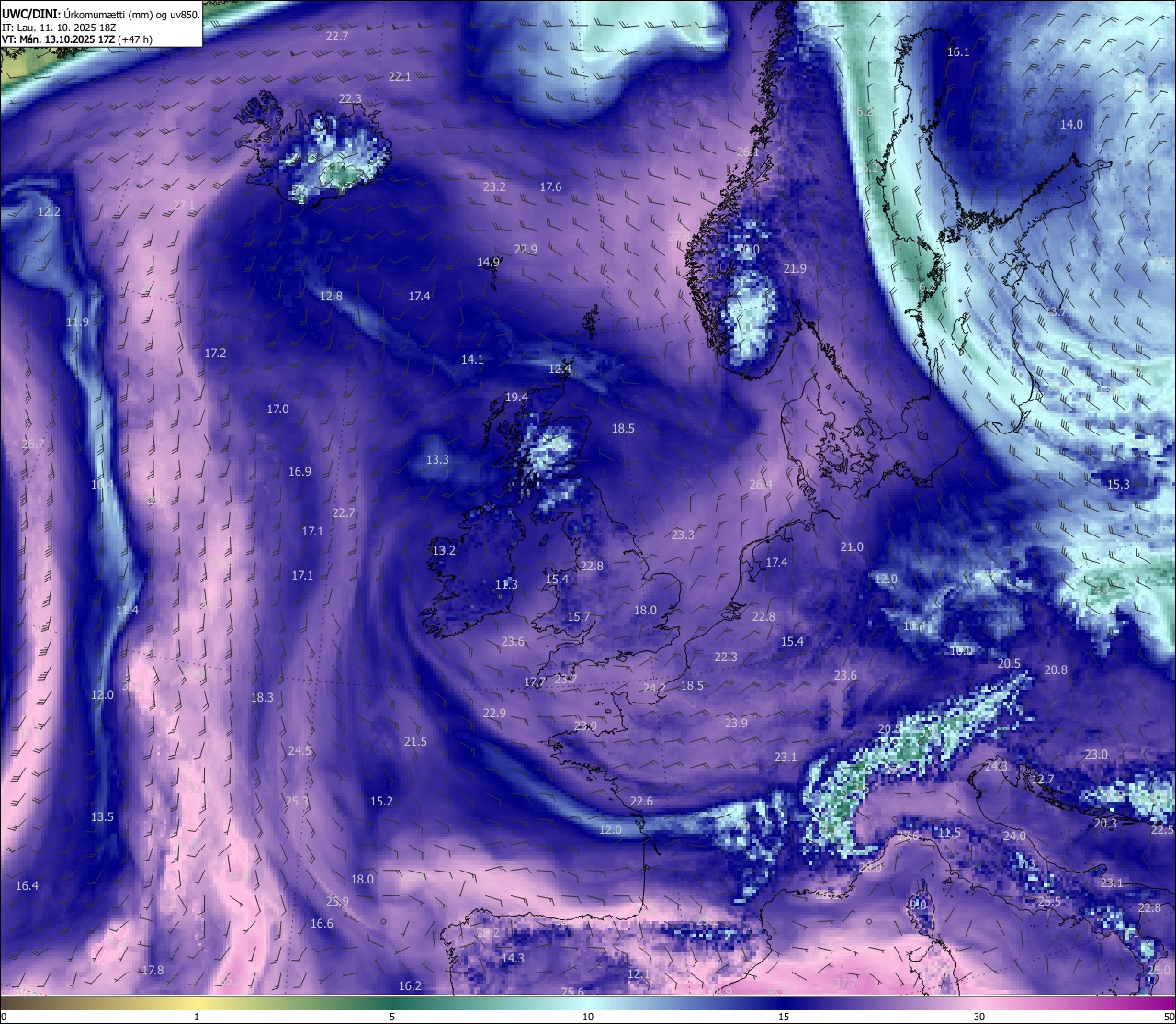This screenshot has height=1024, width=1176.
Task: Click the 20.3 value label
Action: 1105,824
